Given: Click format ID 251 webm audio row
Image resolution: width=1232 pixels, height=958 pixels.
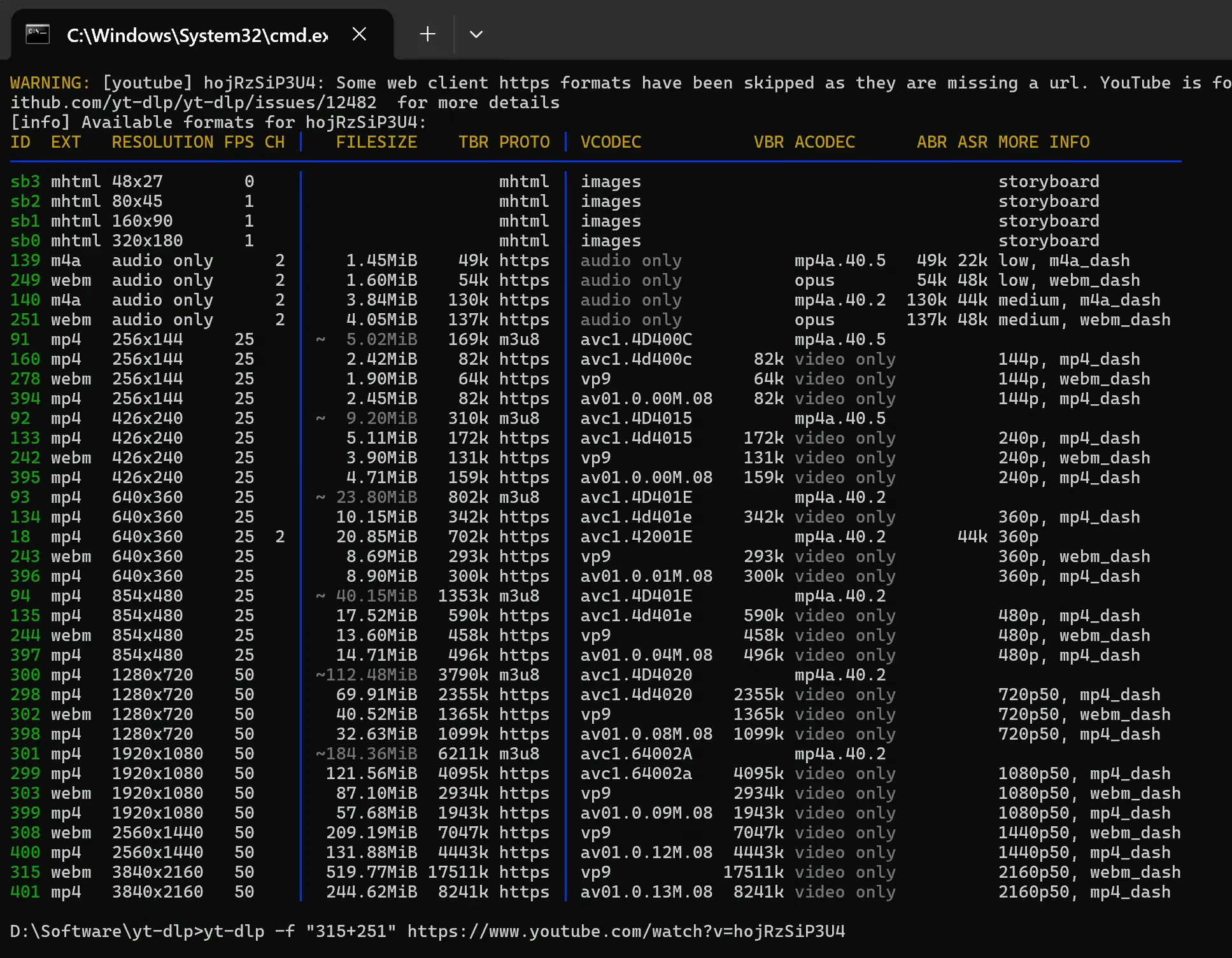Looking at the screenshot, I should coord(25,320).
